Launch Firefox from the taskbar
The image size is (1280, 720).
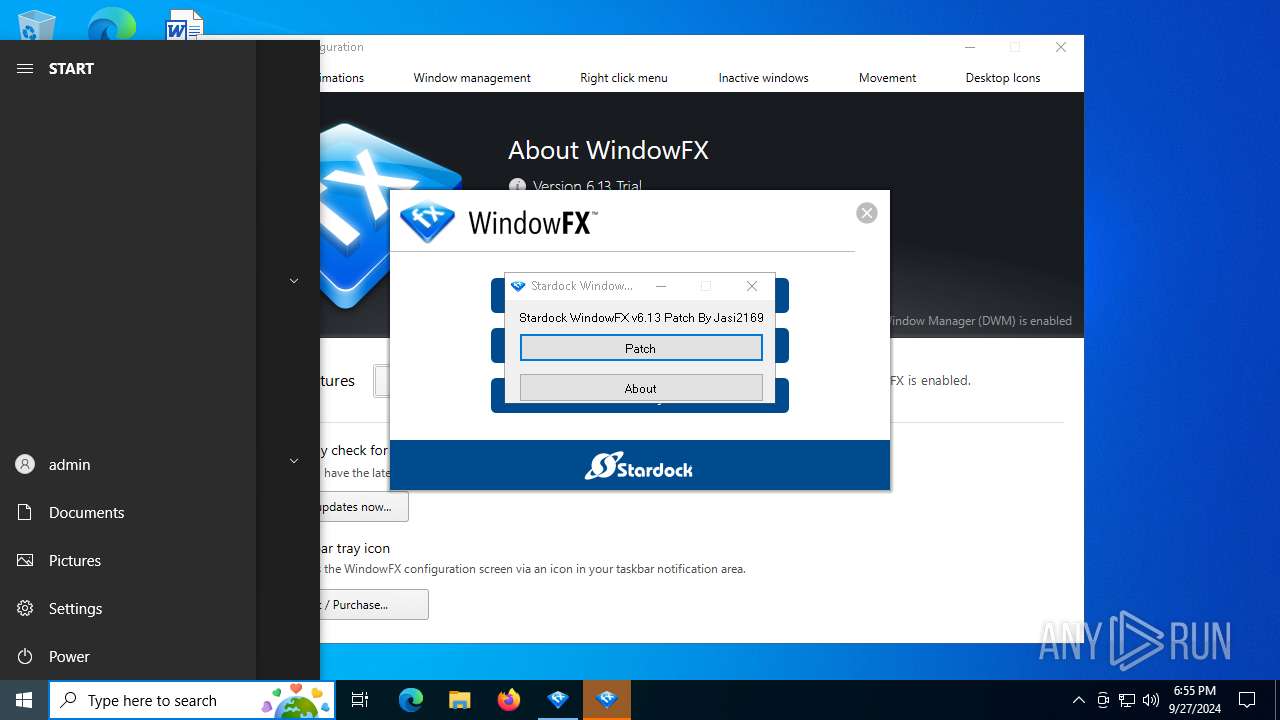point(508,700)
